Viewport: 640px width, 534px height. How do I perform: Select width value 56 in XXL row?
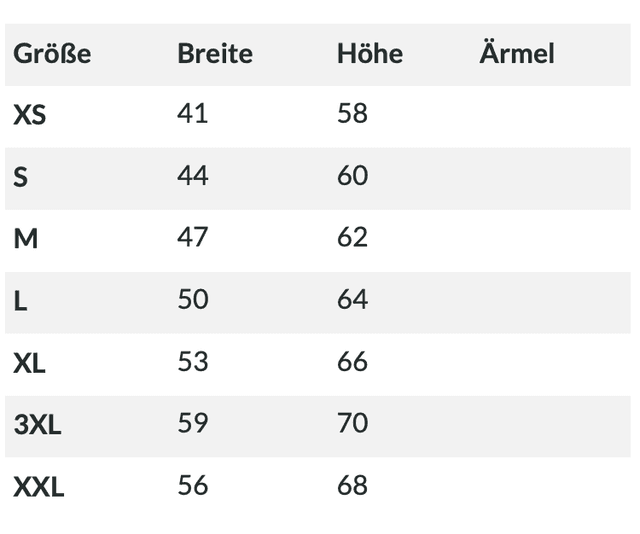193,486
